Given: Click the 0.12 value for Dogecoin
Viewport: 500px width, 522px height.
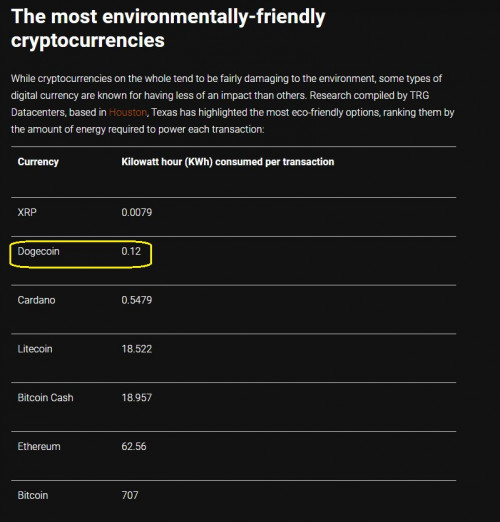Looking at the screenshot, I should [x=131, y=251].
